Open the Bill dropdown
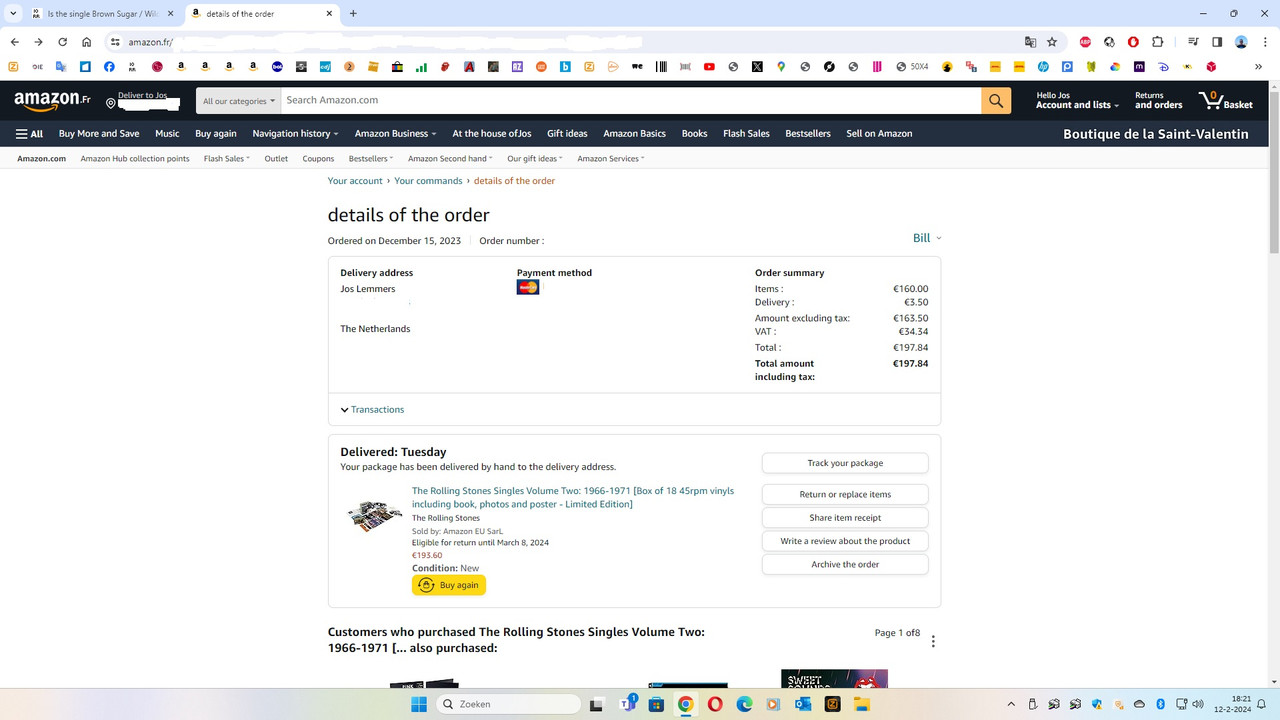 927,238
